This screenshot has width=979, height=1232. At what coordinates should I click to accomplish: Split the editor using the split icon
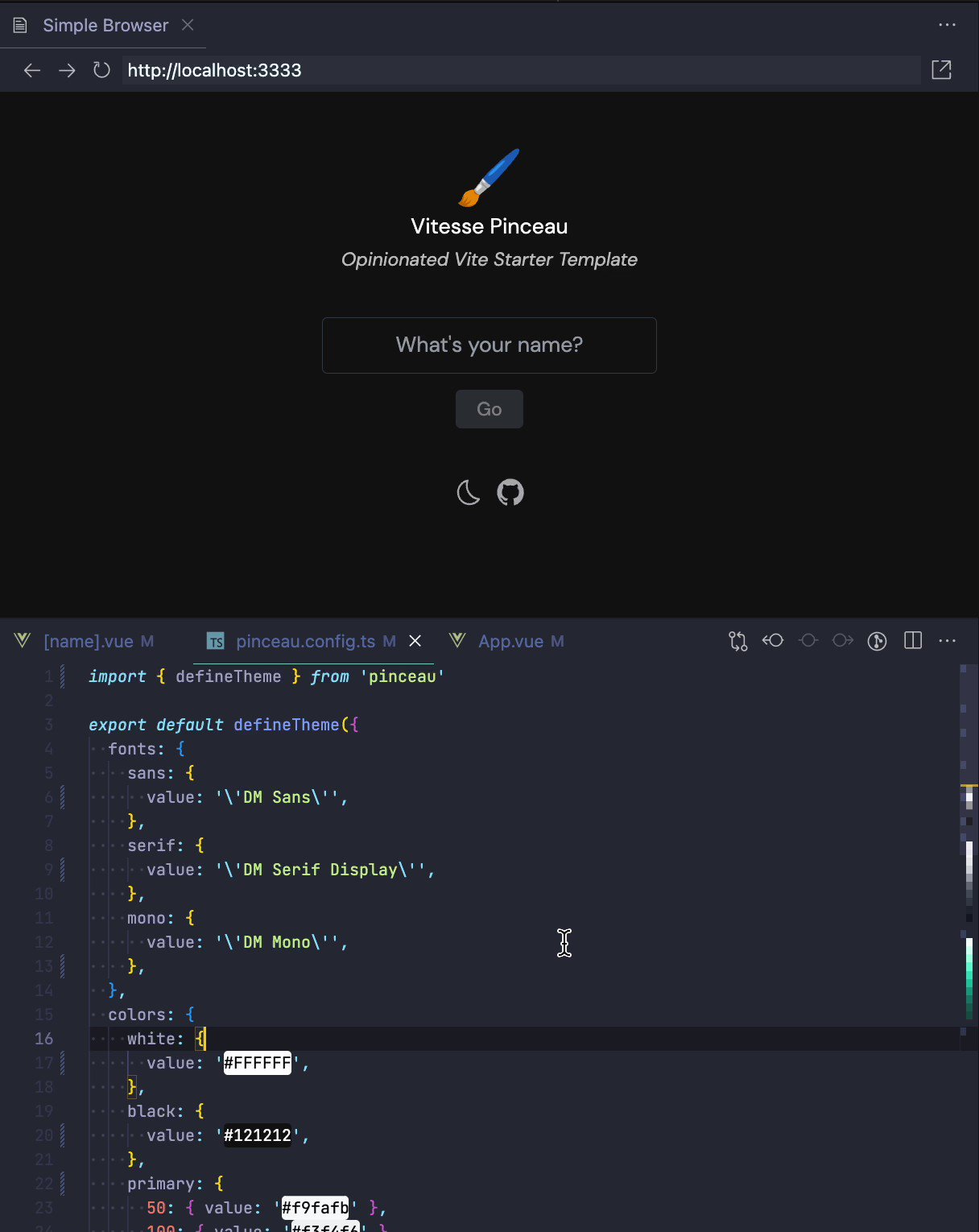[912, 641]
